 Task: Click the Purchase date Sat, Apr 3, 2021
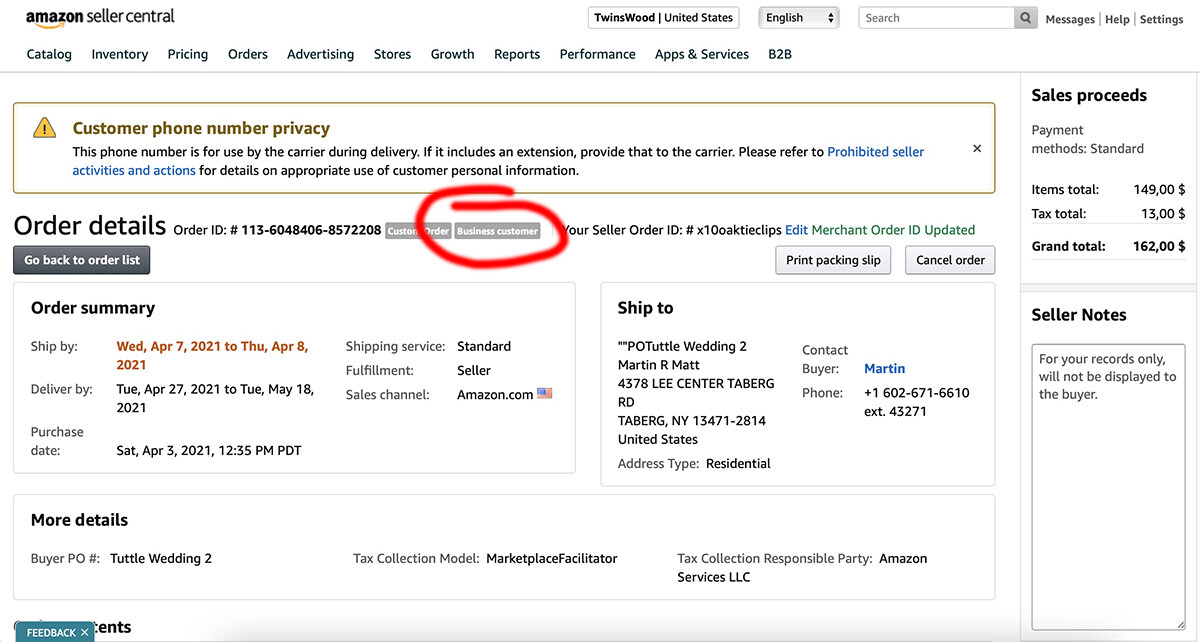point(209,450)
